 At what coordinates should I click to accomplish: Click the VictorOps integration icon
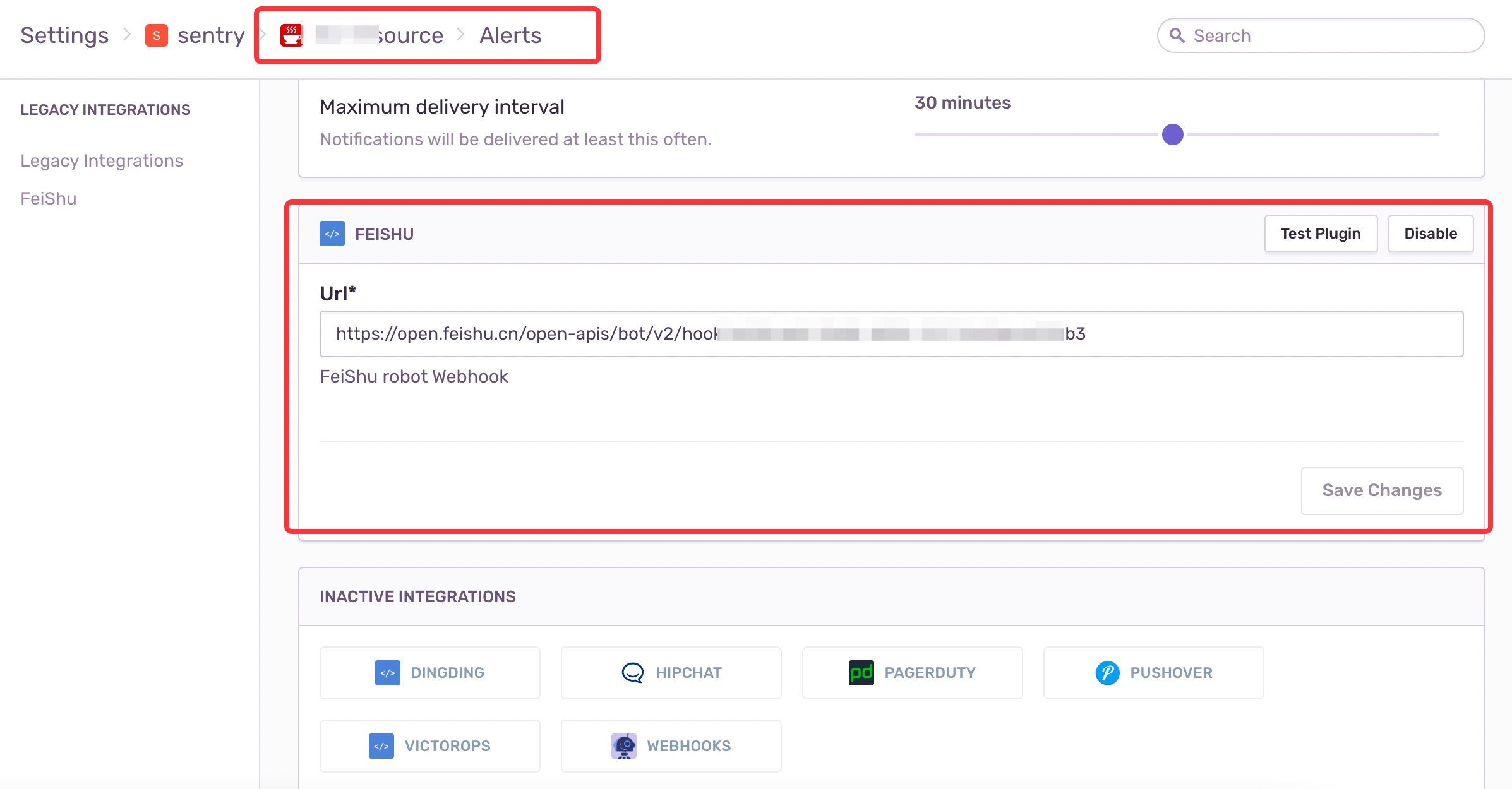[381, 746]
